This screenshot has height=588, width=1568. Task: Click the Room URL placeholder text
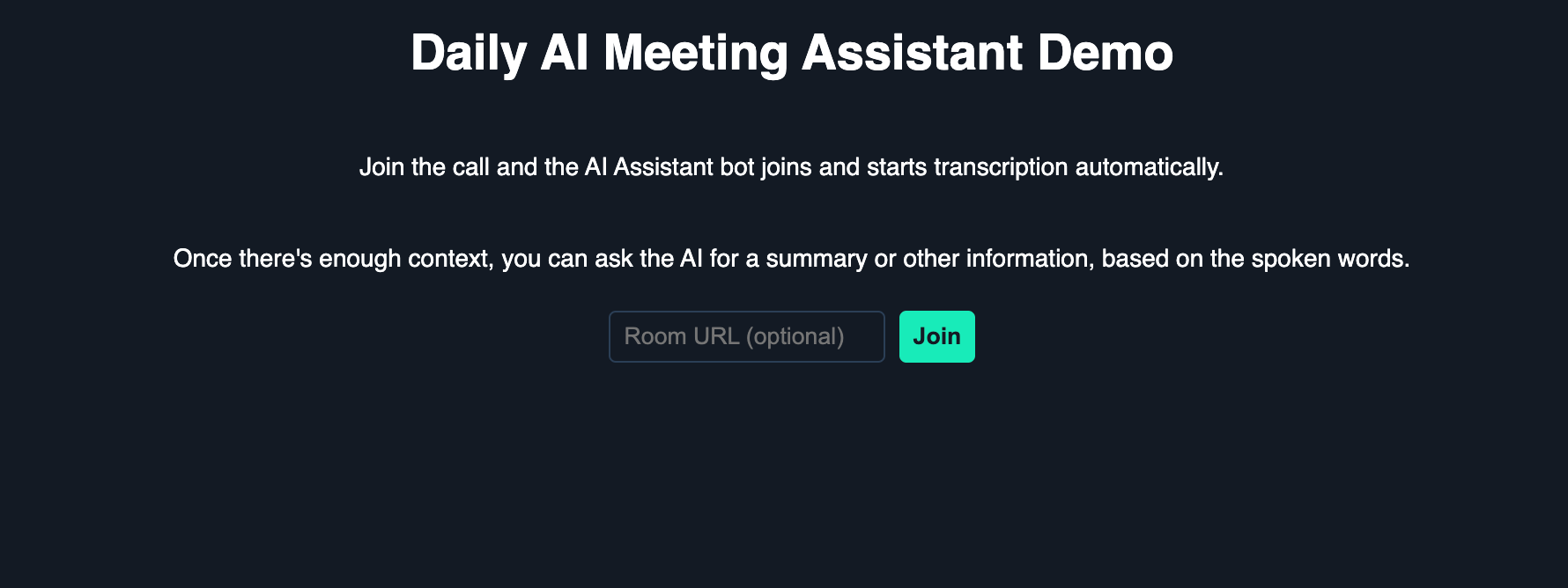pos(734,335)
